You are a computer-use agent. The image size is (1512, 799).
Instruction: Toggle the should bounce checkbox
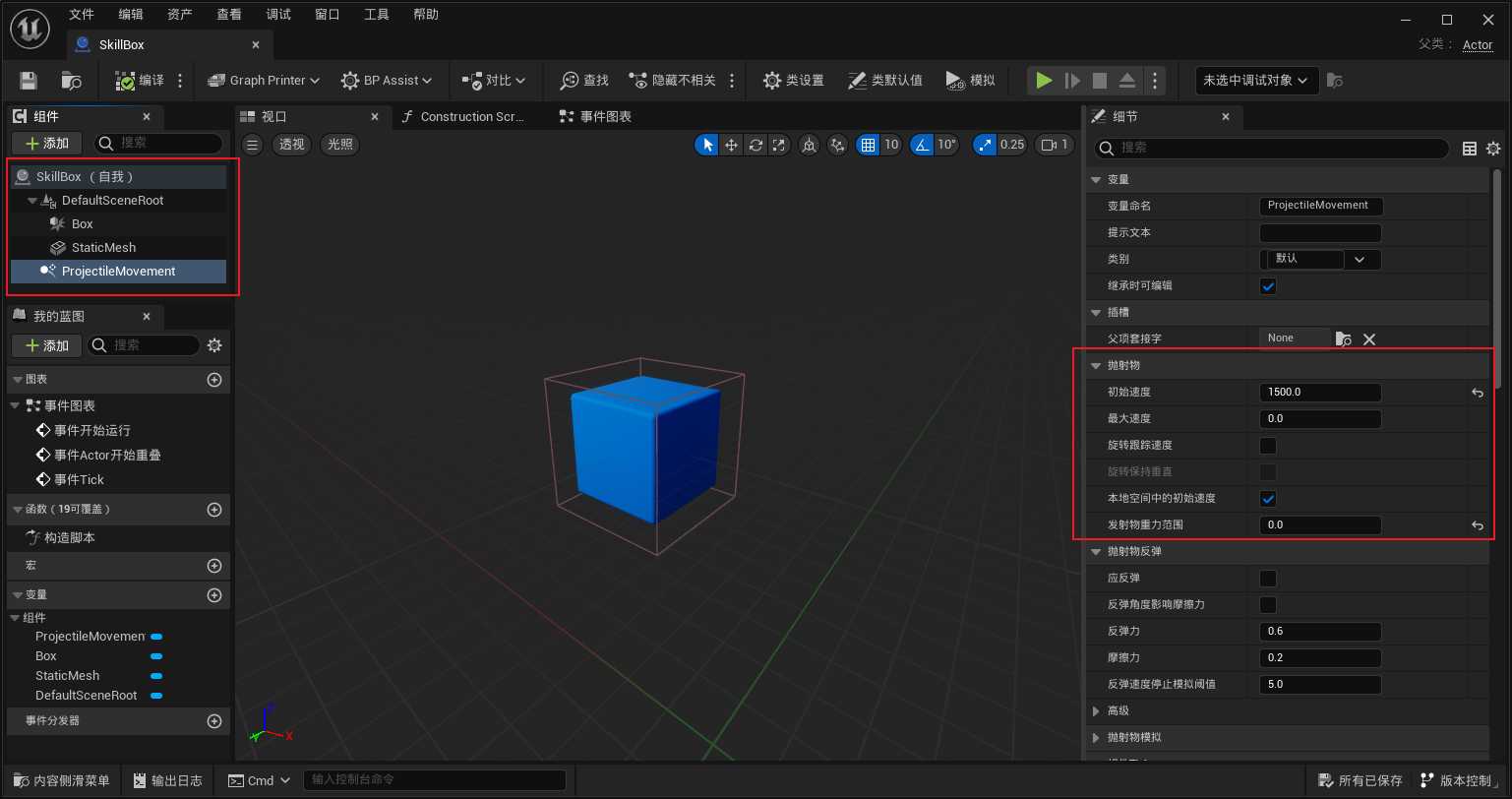click(x=1268, y=579)
